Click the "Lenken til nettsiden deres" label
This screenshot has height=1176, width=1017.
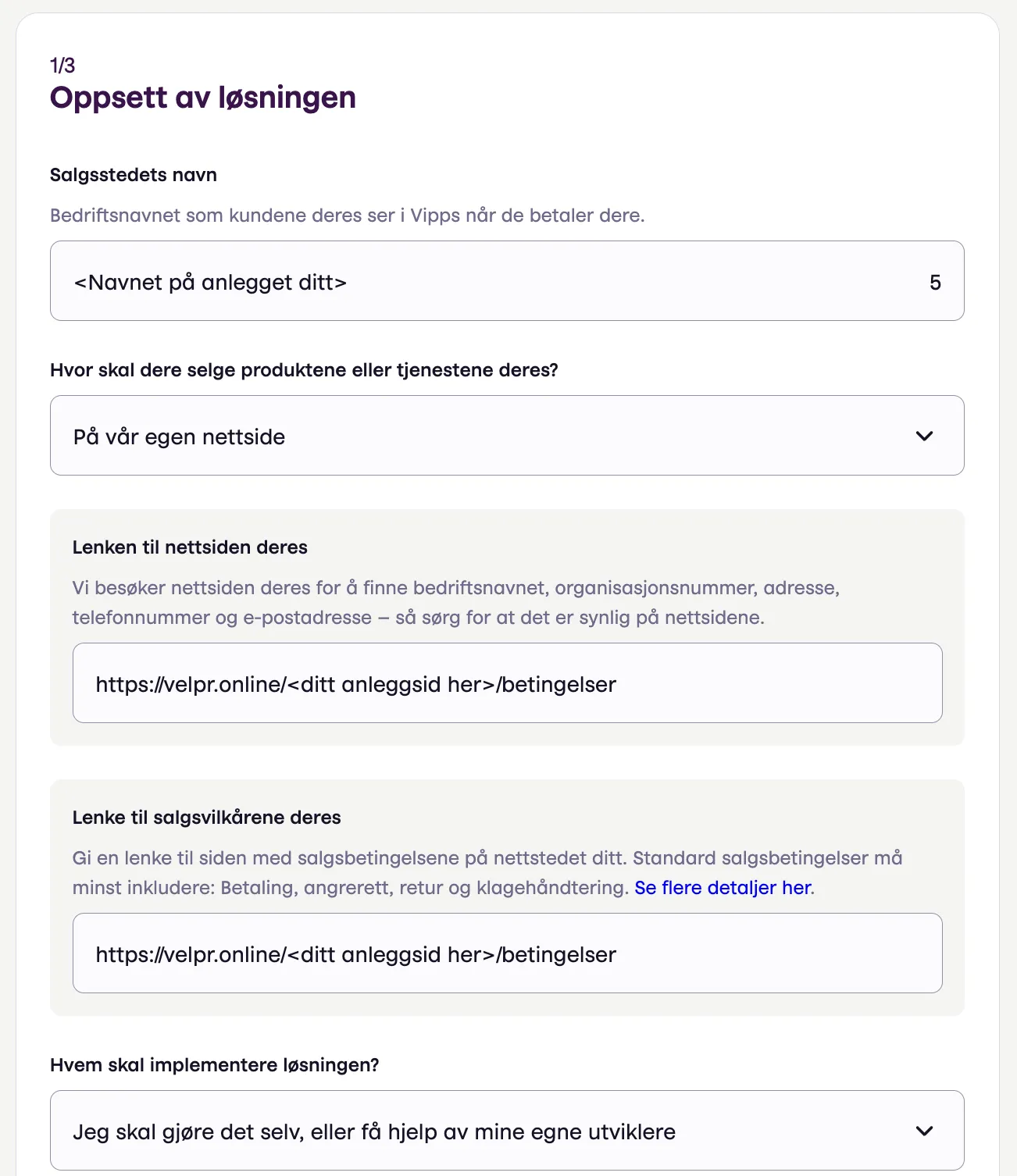191,547
